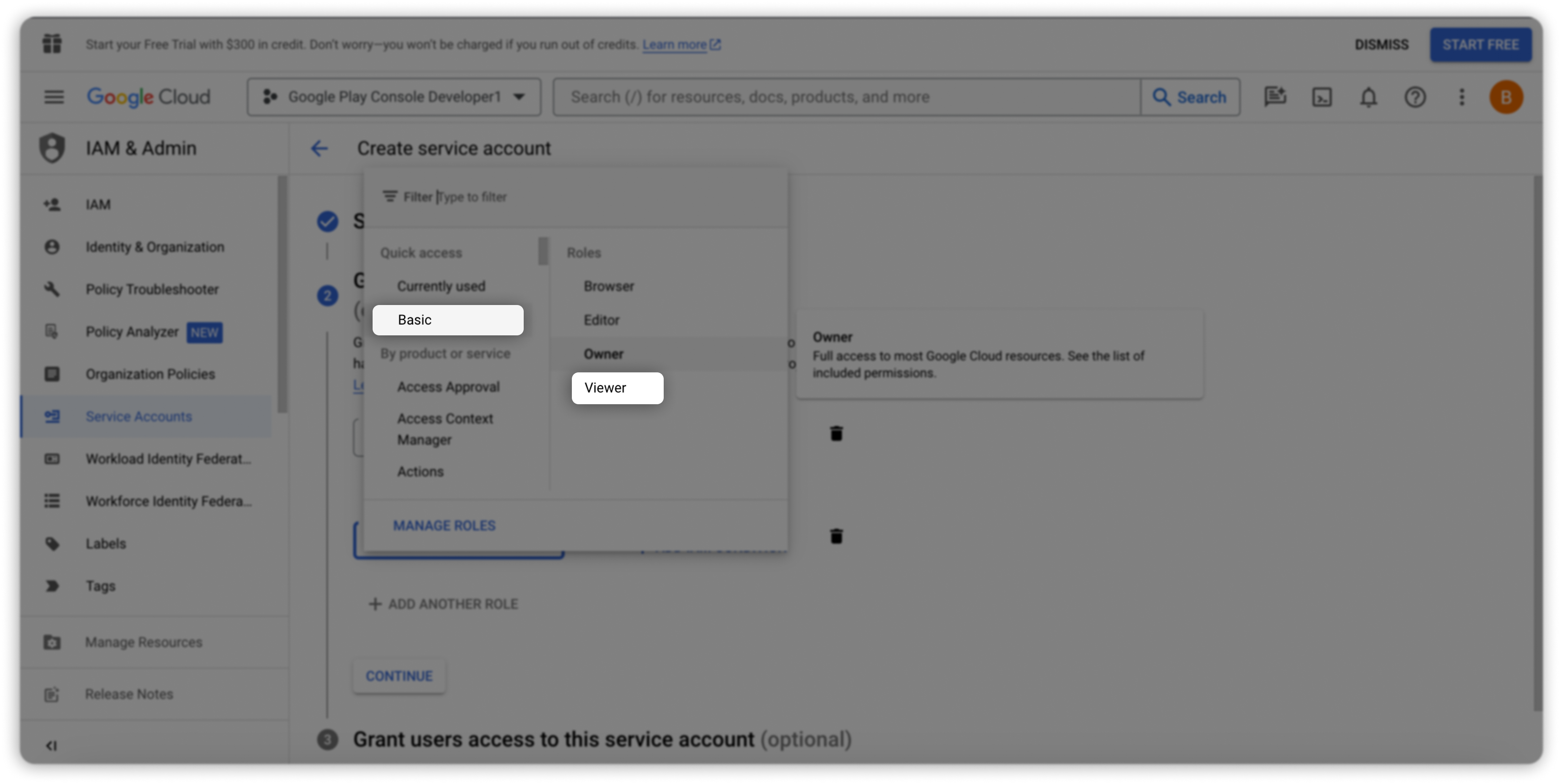Click ADD ANOTHER ROLE
Image resolution: width=1560 pixels, height=784 pixels.
click(x=443, y=604)
